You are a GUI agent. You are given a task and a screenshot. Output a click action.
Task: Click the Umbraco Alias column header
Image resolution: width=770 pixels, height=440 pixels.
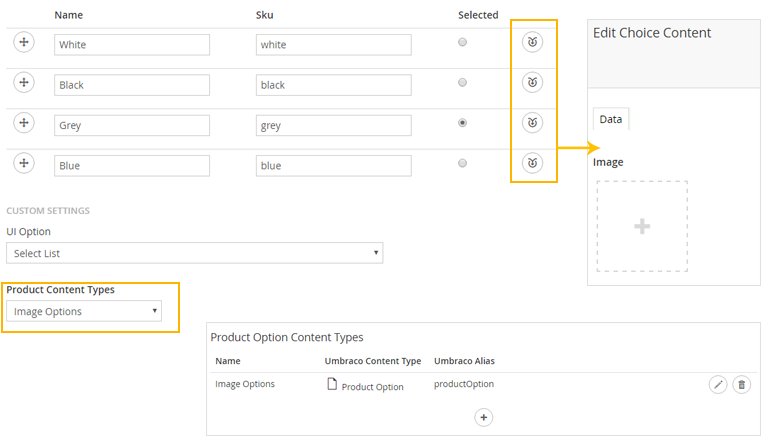point(464,361)
